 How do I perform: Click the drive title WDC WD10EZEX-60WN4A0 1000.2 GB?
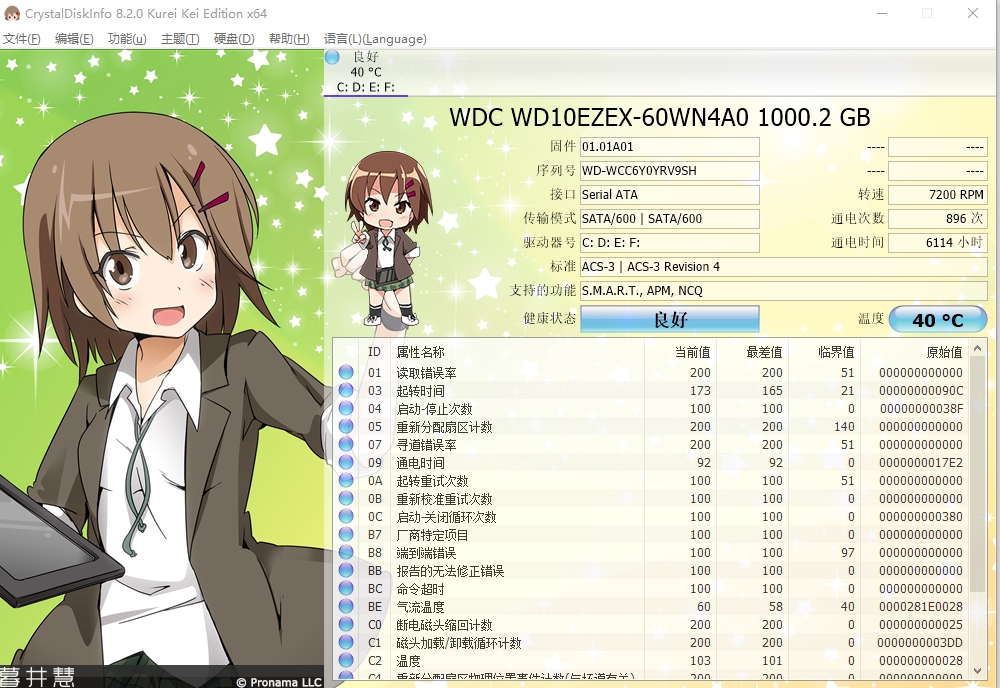660,117
